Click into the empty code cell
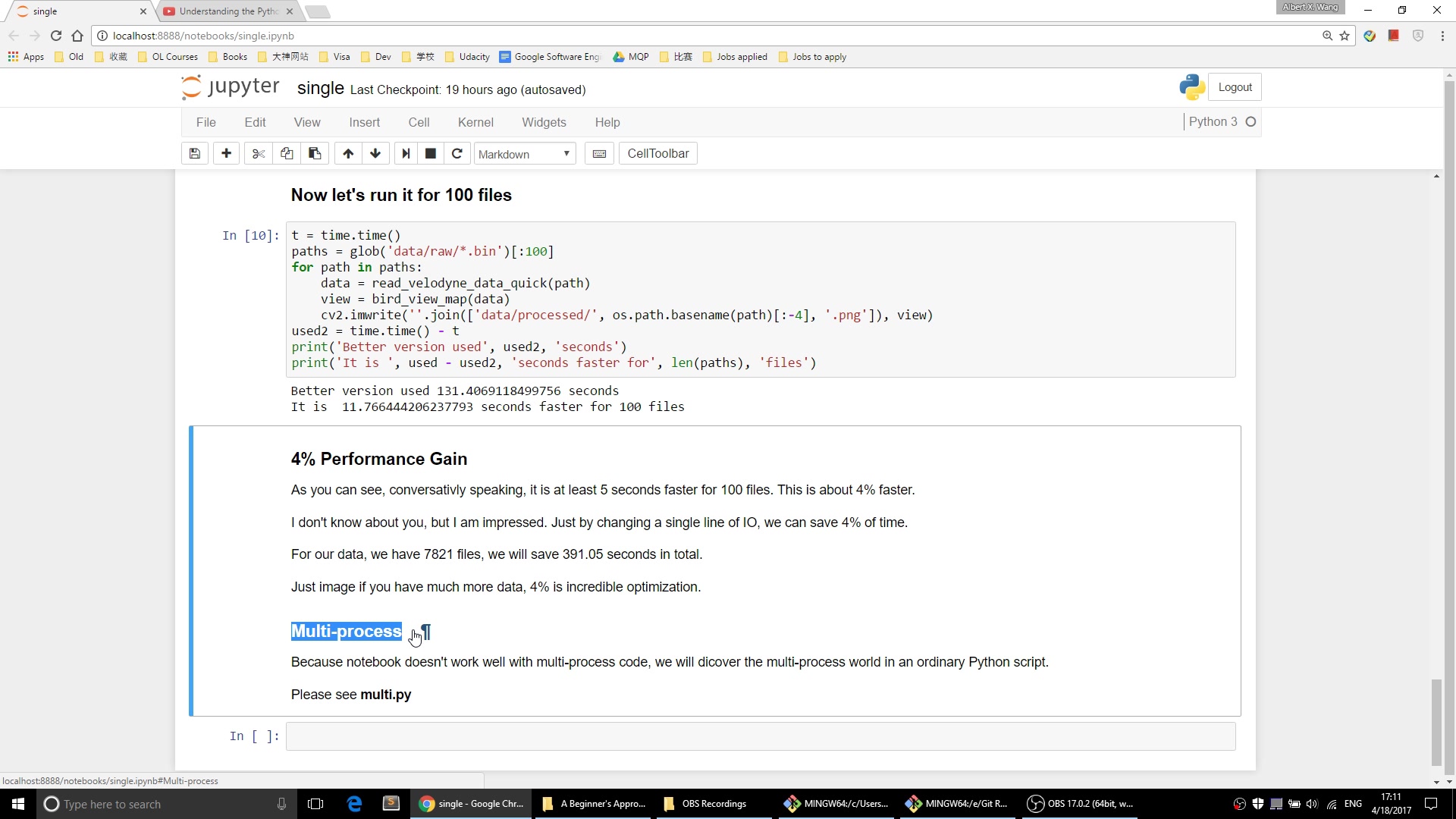The width and height of the screenshot is (1456, 819). point(760,736)
